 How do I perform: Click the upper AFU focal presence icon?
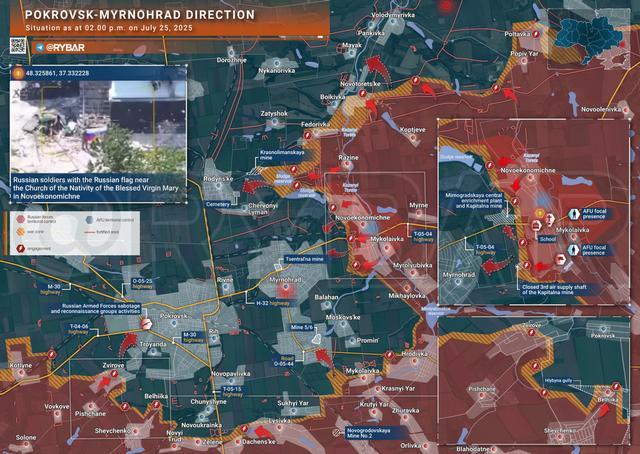561,213
